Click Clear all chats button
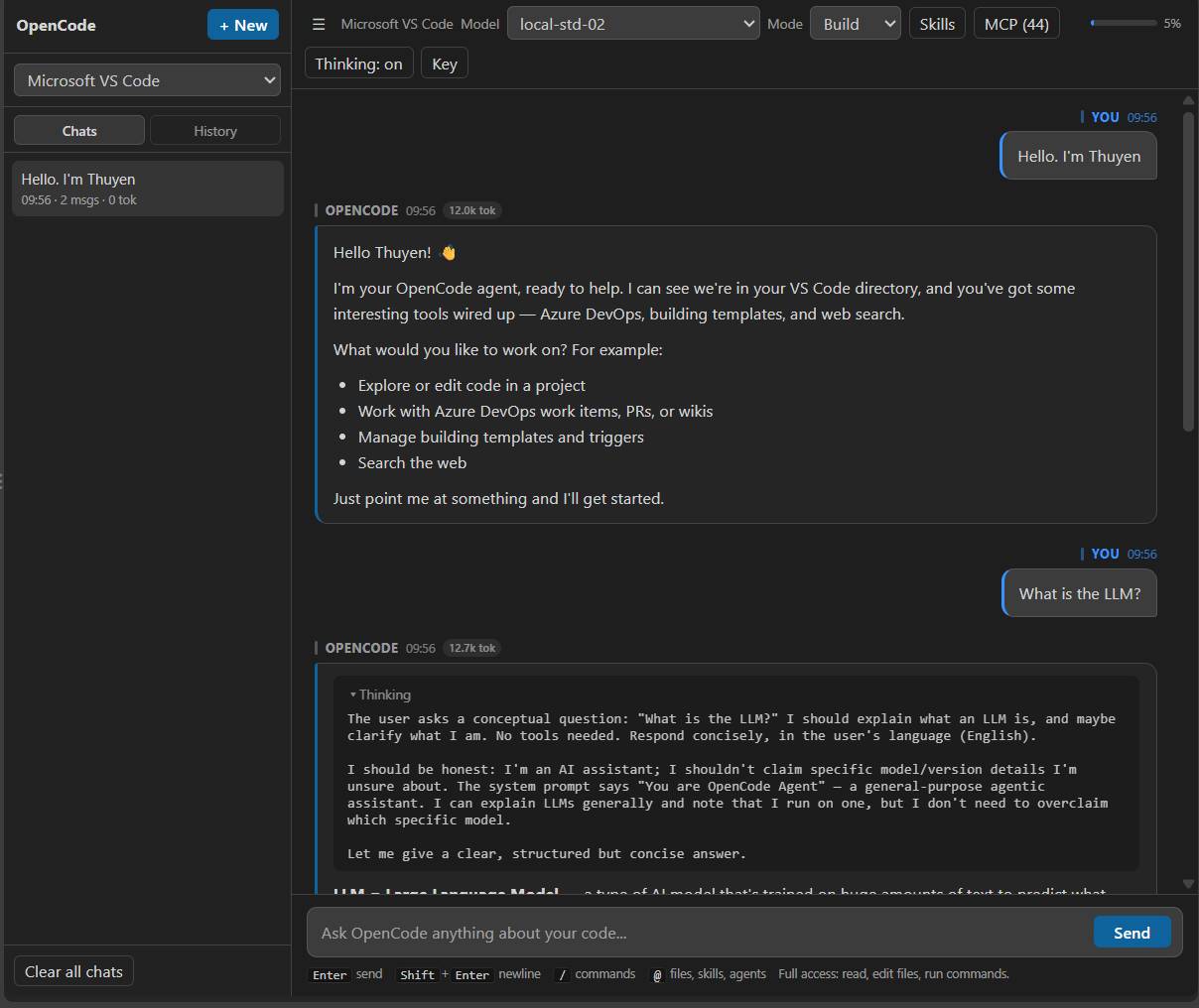Image resolution: width=1199 pixels, height=1008 pixels. pos(73,971)
